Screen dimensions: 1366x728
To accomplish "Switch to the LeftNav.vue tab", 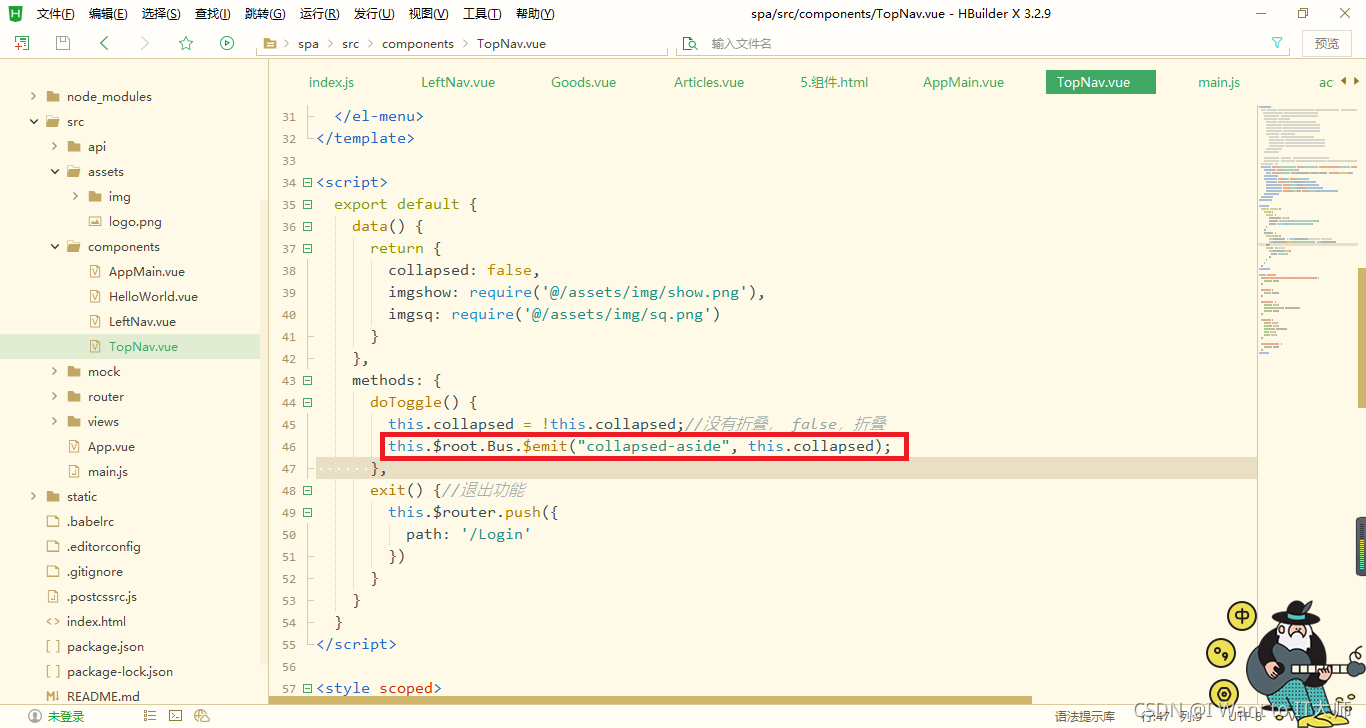I will point(458,82).
